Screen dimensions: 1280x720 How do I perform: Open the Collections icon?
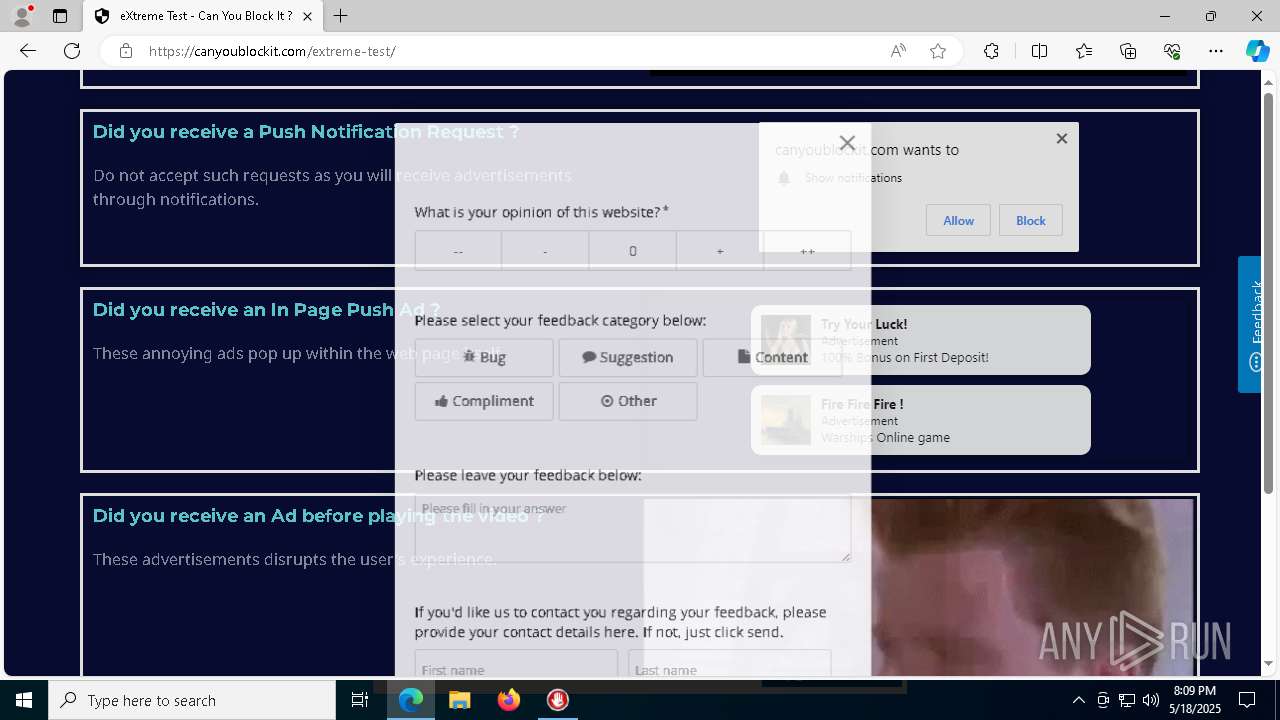pos(1128,51)
